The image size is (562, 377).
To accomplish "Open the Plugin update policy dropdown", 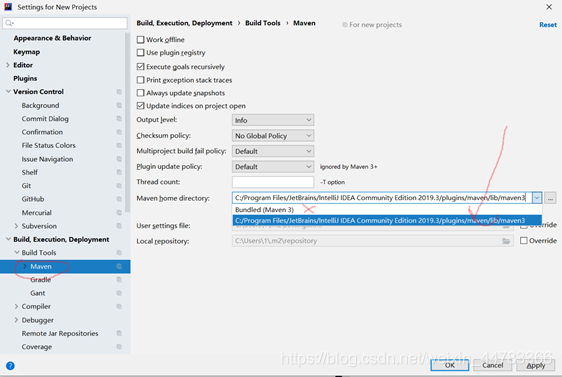I will coord(273,167).
